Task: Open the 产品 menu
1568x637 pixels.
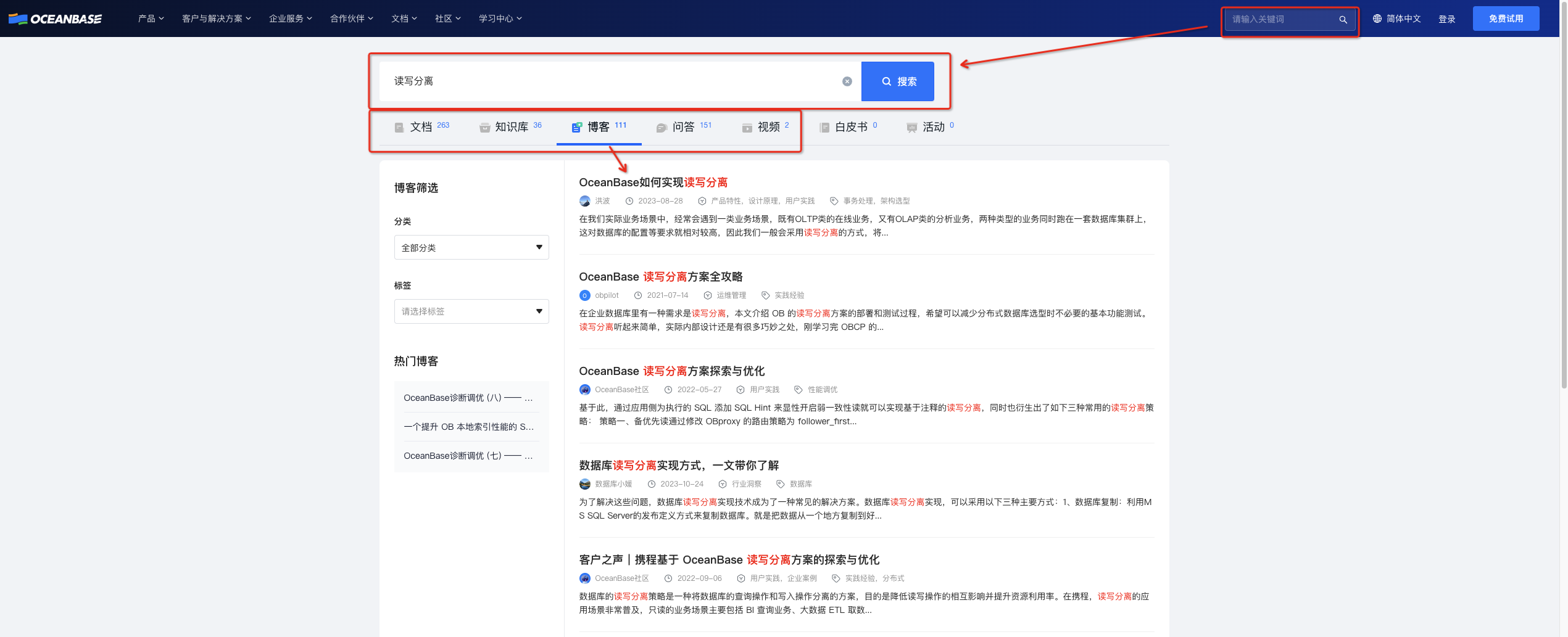Action: [151, 18]
